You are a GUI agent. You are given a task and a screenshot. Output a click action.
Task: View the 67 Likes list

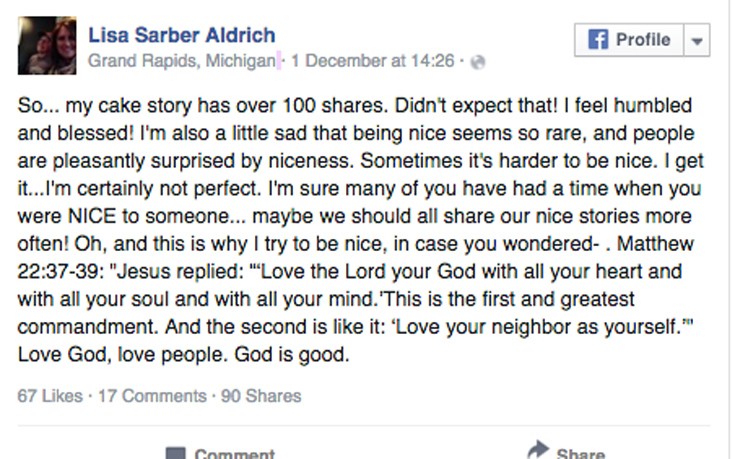[50, 396]
